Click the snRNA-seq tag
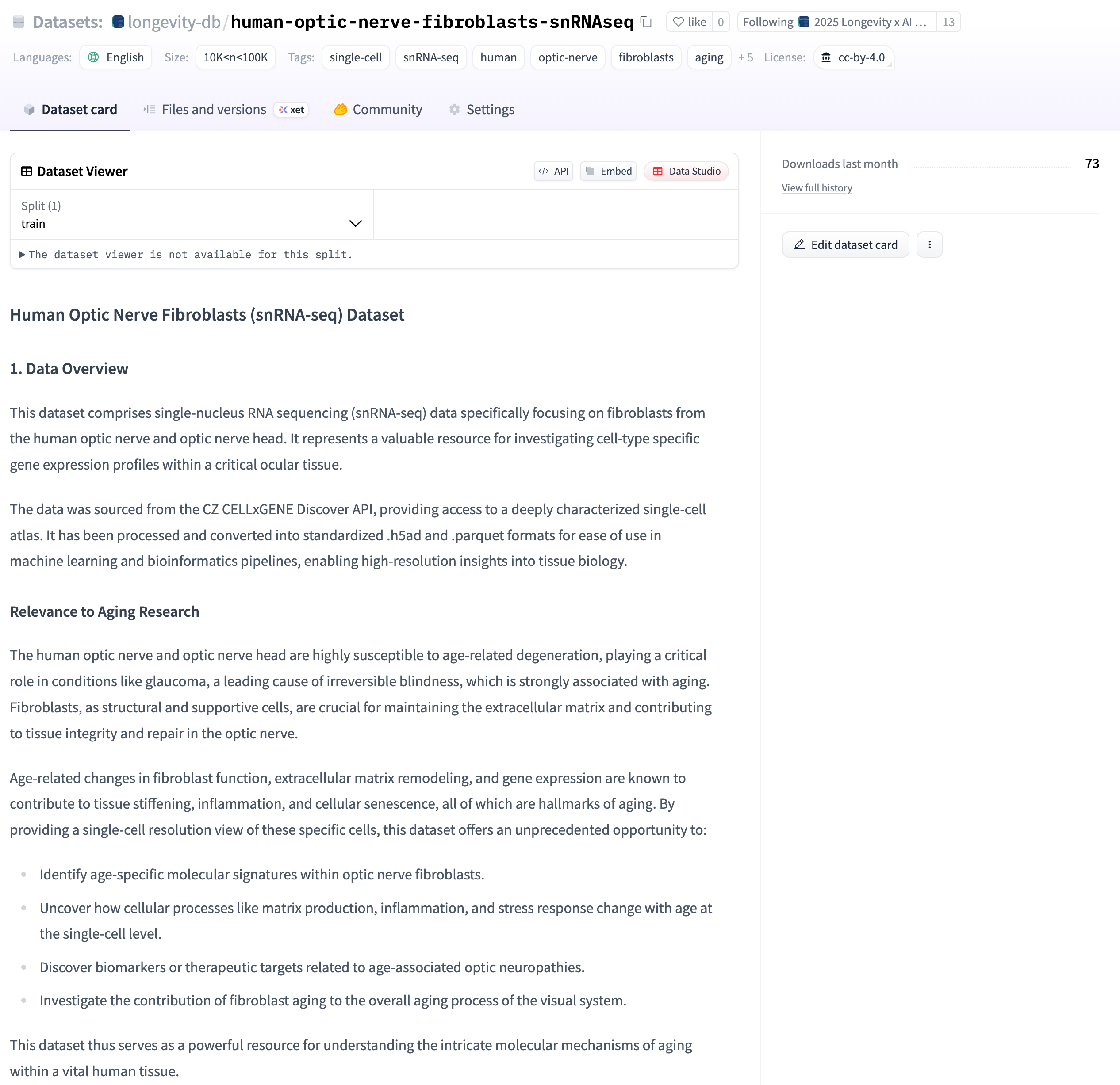1120x1085 pixels. coord(431,57)
